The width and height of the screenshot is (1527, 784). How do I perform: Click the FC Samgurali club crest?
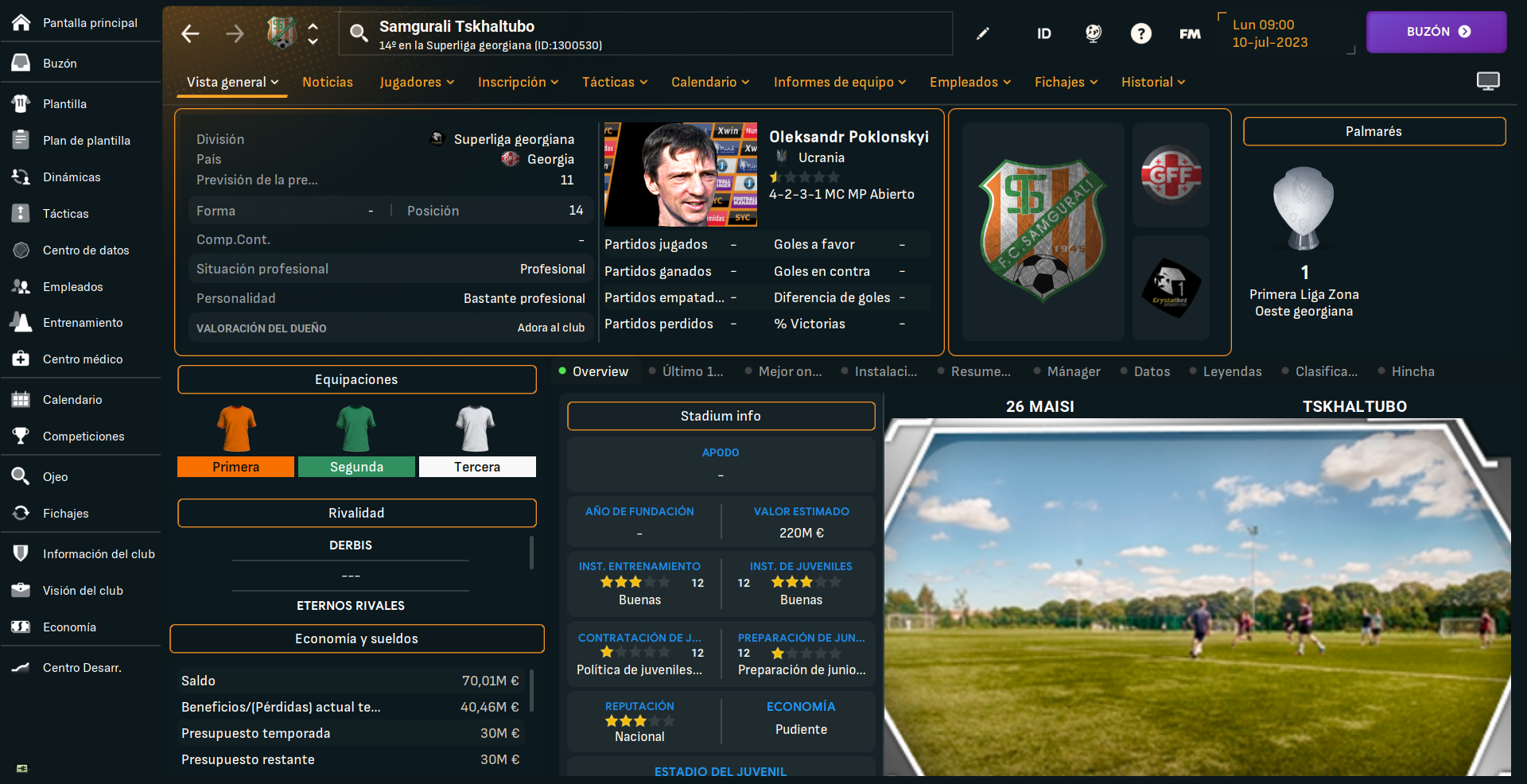click(x=1043, y=231)
